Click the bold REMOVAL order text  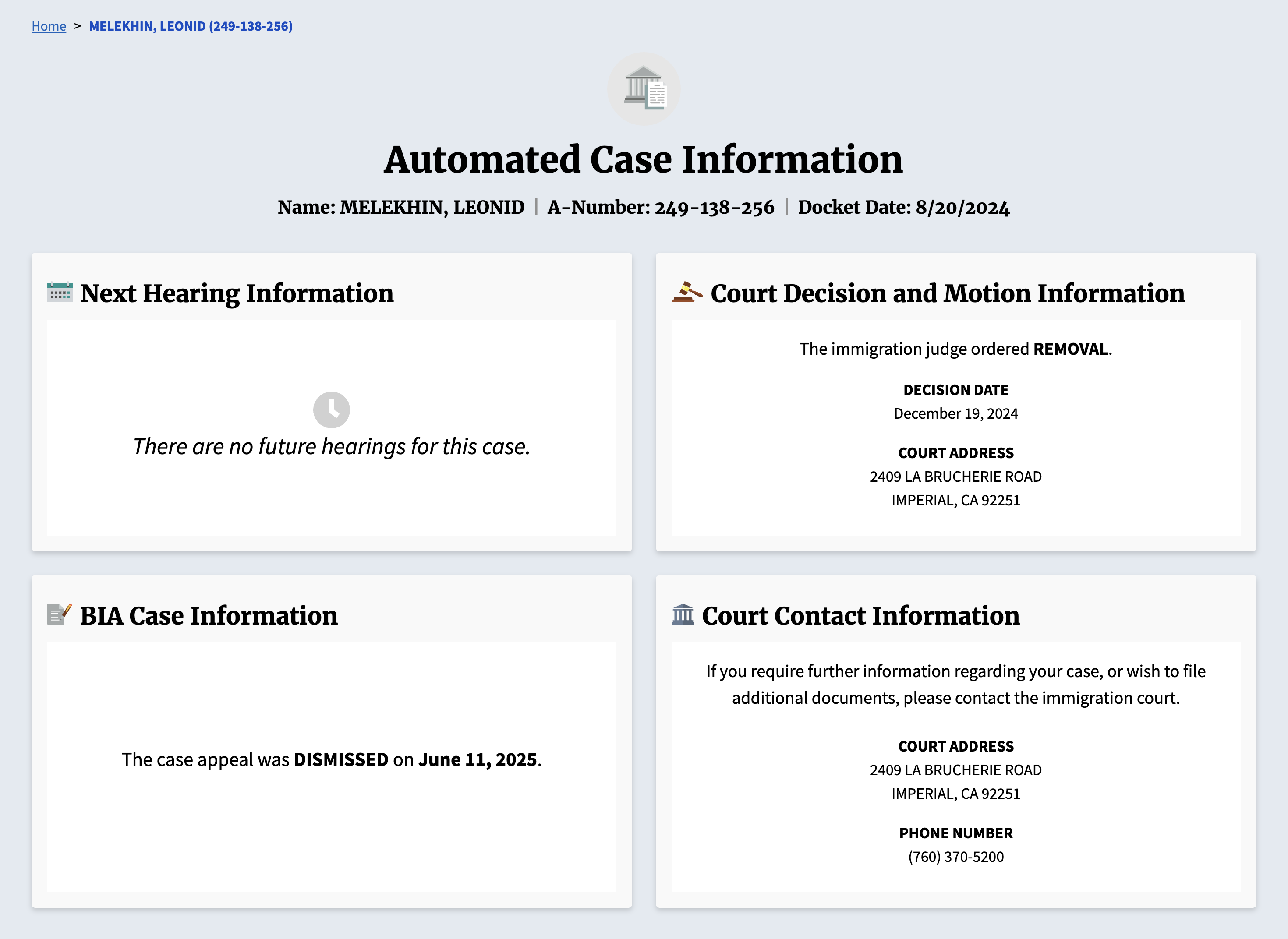(1070, 349)
